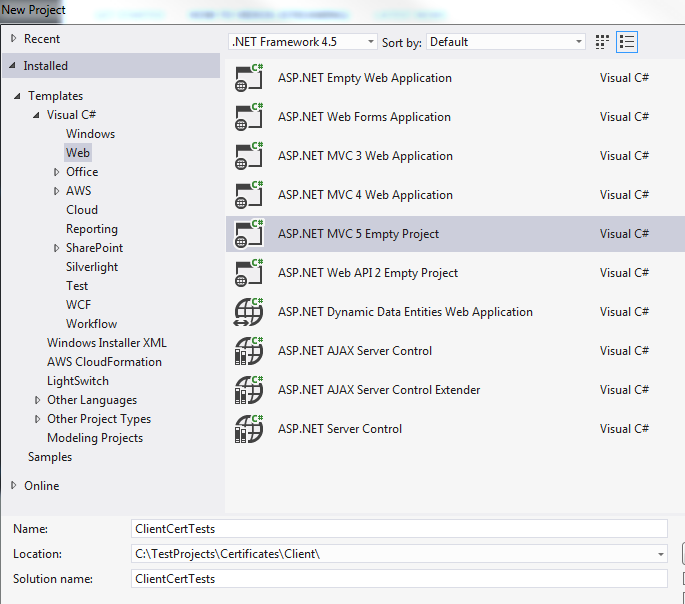Image resolution: width=685 pixels, height=604 pixels.
Task: Switch to small icons grid view
Action: tap(602, 42)
